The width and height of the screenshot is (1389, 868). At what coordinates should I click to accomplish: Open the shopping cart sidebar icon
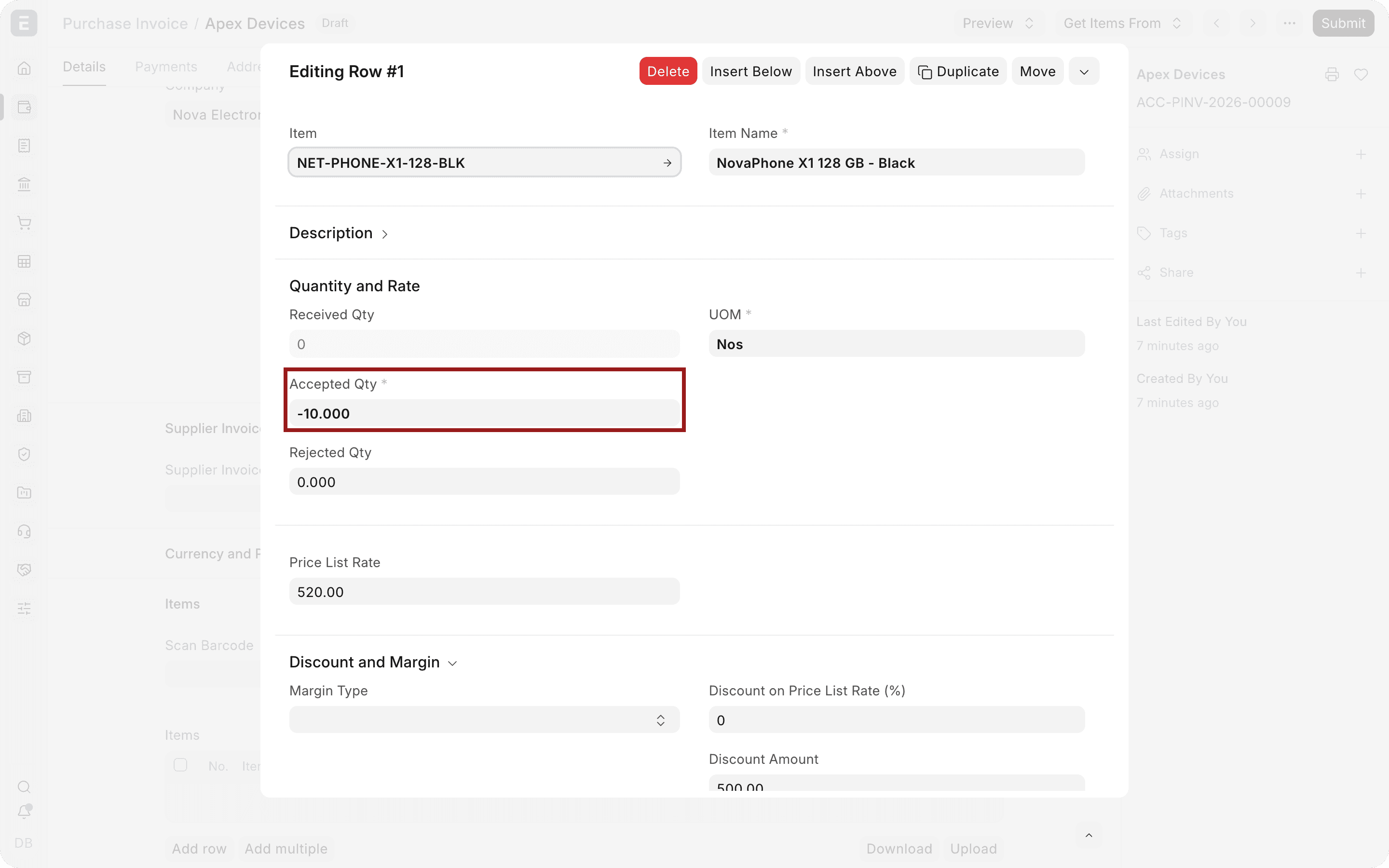point(24,223)
